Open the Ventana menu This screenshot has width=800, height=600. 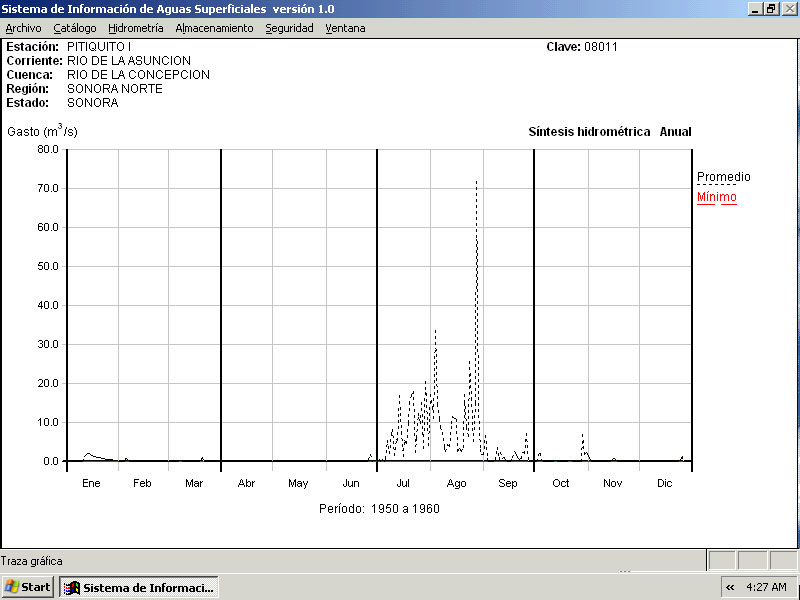(345, 28)
